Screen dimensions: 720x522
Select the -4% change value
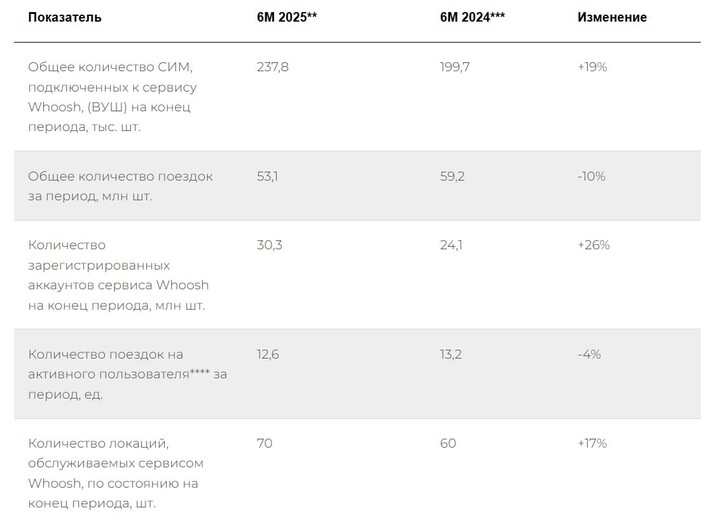589,354
